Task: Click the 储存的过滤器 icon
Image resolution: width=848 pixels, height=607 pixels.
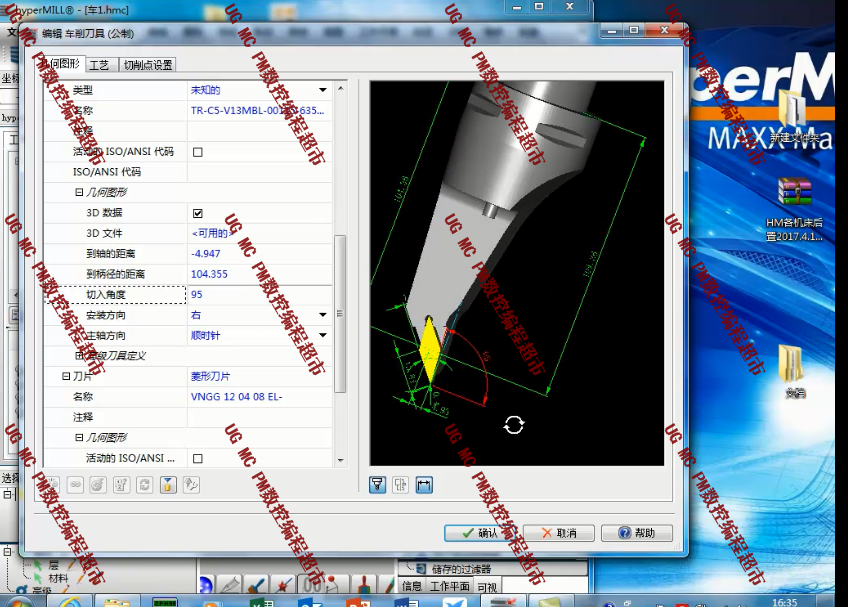Action: (x=420, y=568)
